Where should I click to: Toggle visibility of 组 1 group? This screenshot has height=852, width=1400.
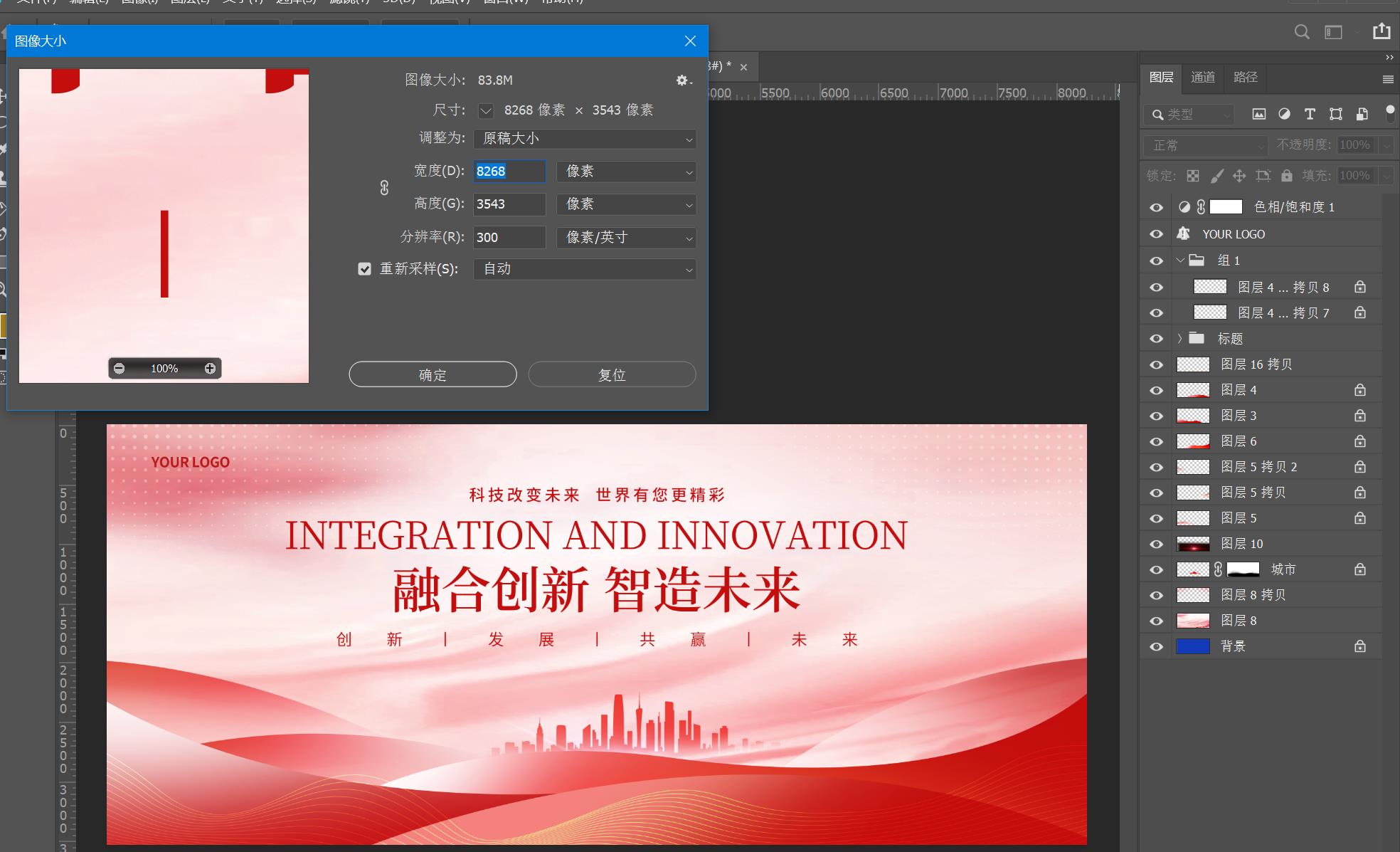pos(1157,261)
